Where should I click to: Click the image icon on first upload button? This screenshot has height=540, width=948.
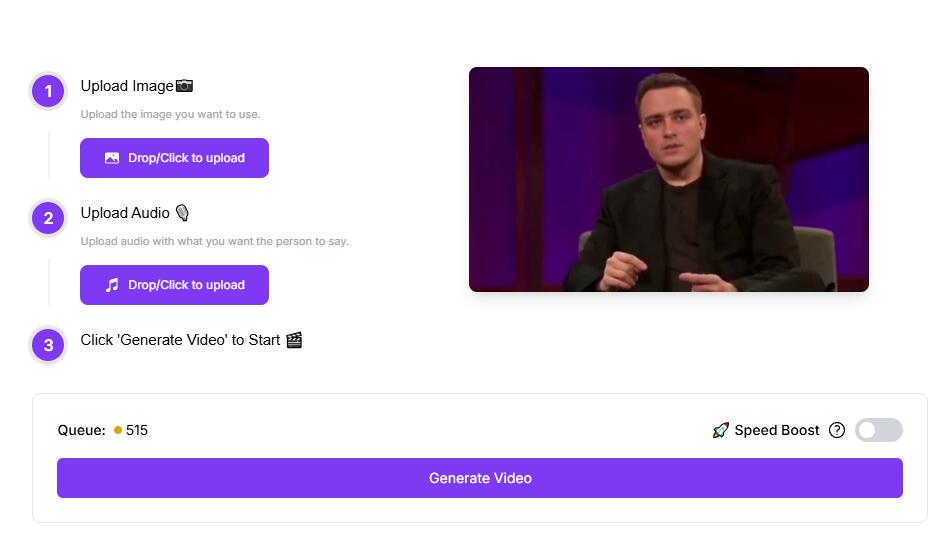pos(112,158)
